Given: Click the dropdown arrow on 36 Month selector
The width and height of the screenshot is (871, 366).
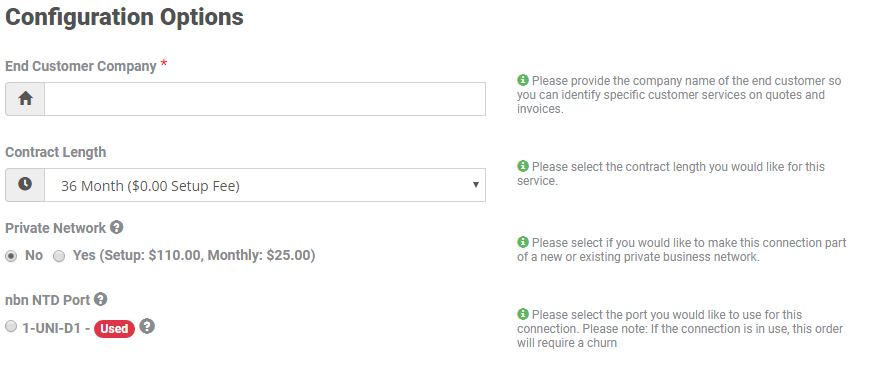Looking at the screenshot, I should [x=475, y=185].
